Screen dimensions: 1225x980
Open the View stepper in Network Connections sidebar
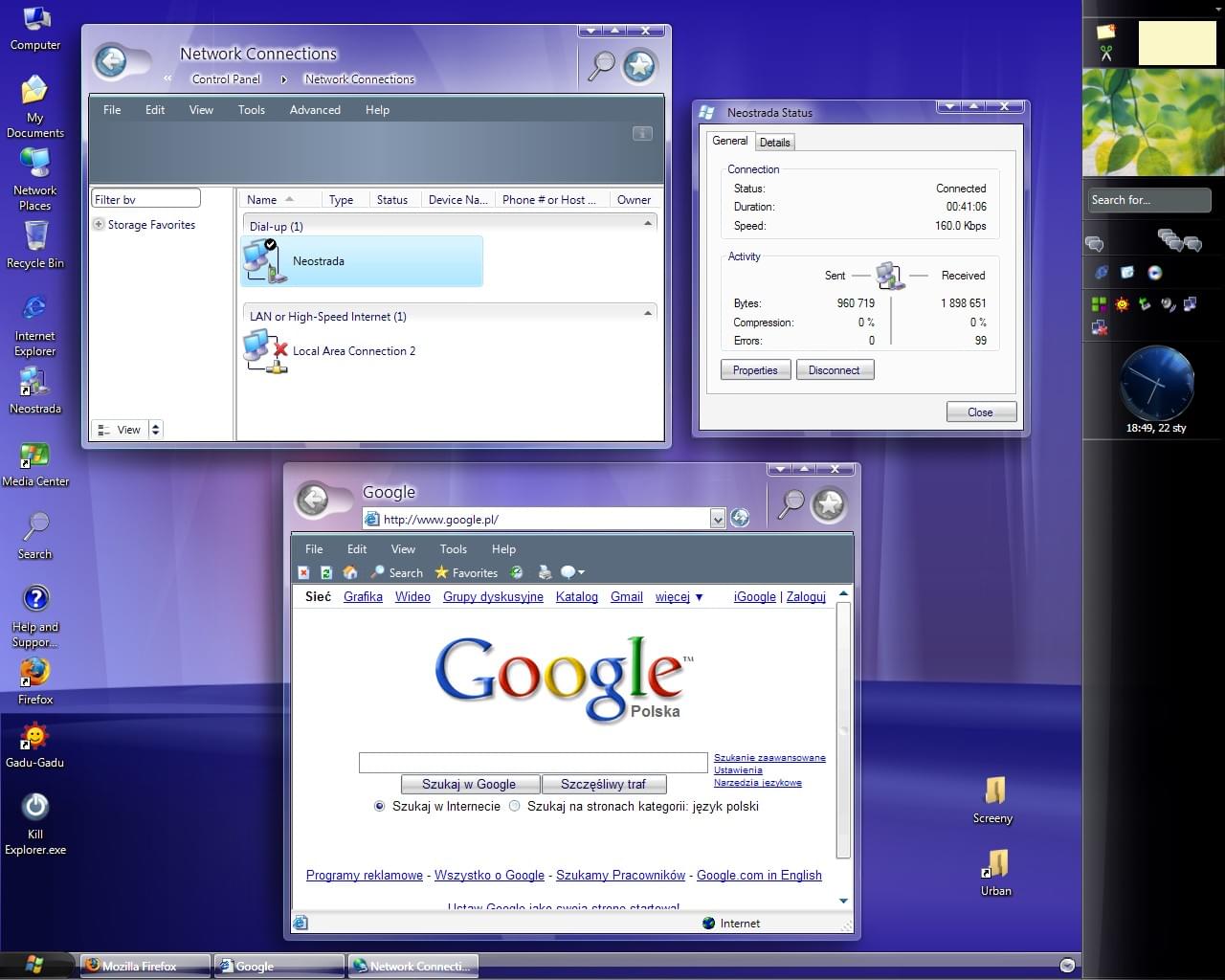click(x=156, y=430)
